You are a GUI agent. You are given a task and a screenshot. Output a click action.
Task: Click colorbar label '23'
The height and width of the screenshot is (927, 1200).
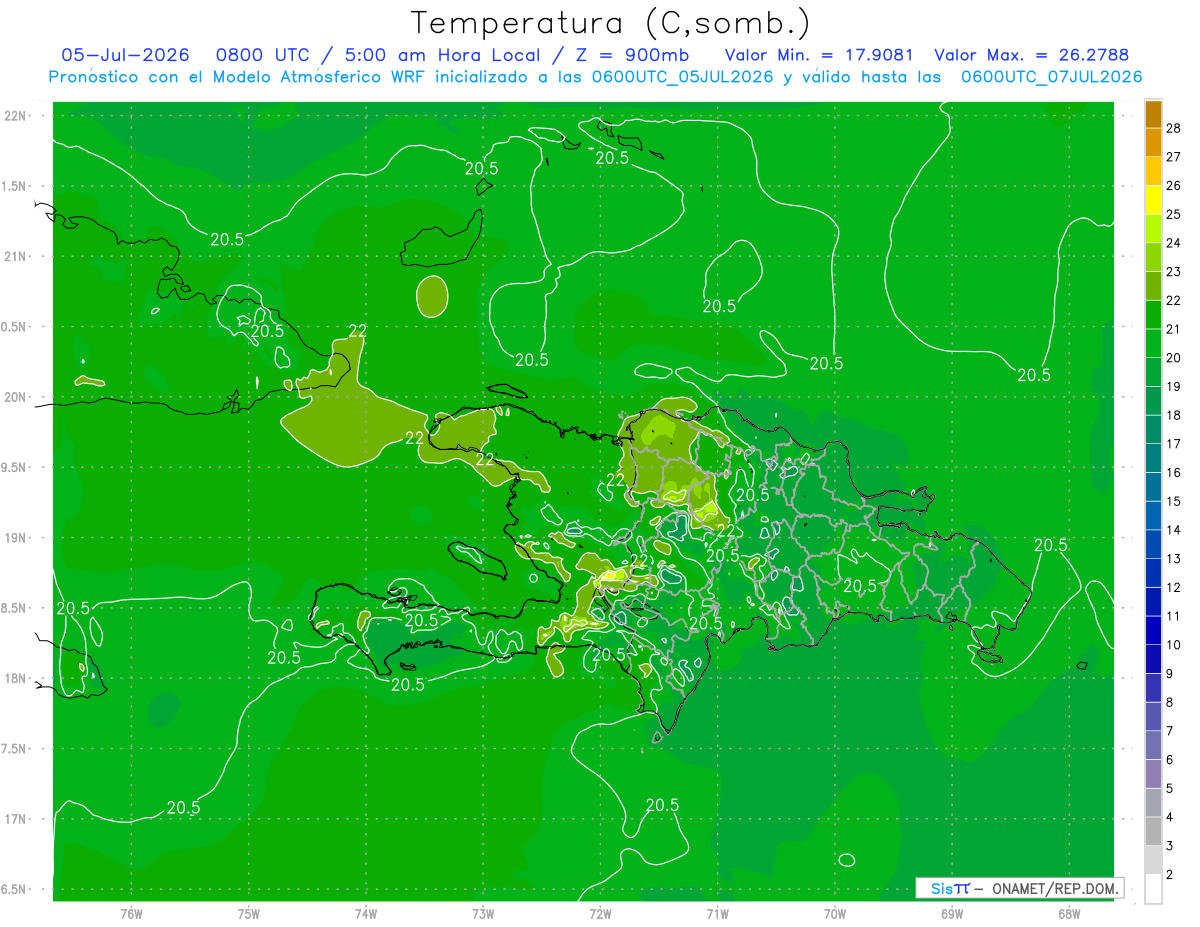point(1174,272)
